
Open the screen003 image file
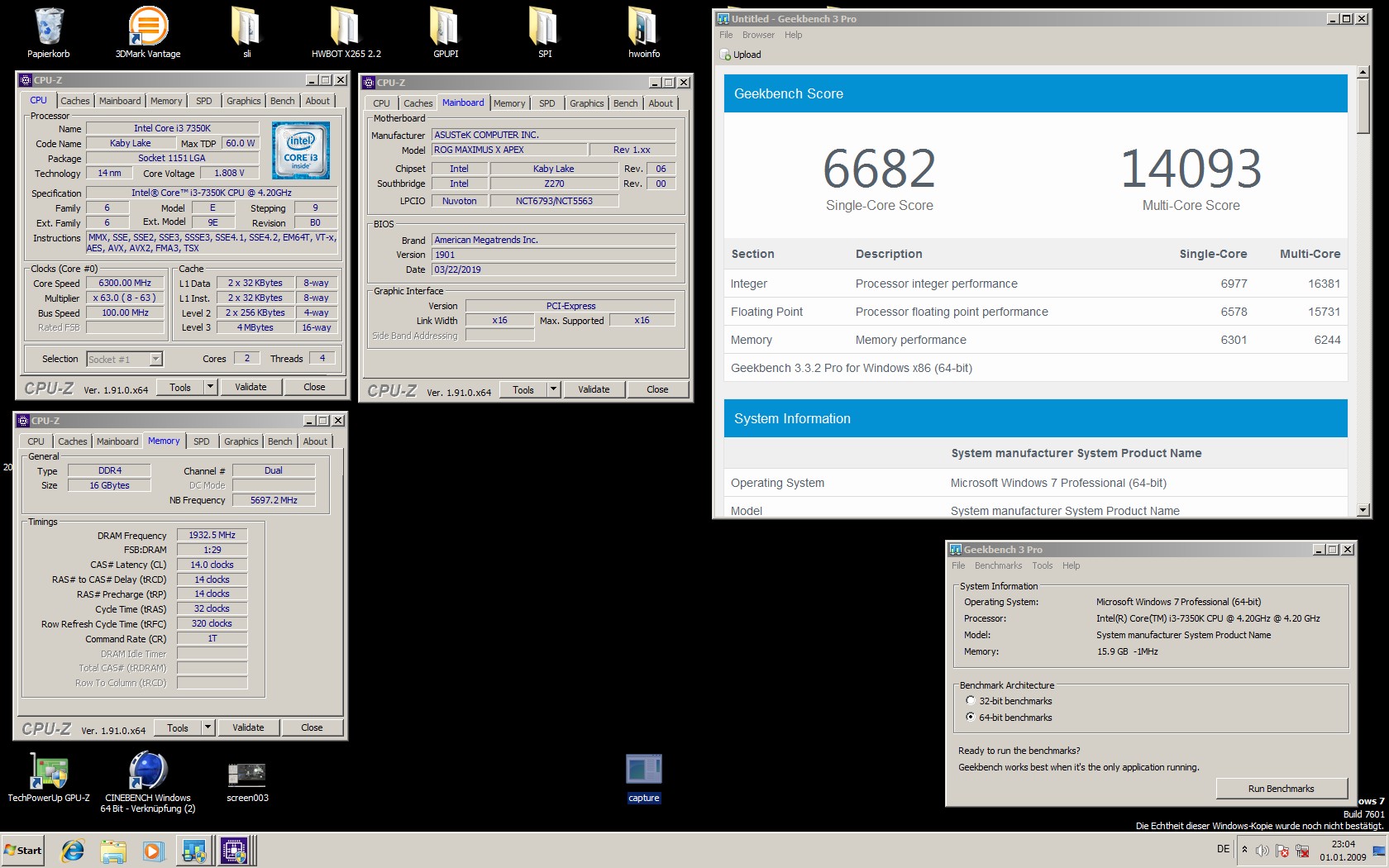click(247, 780)
